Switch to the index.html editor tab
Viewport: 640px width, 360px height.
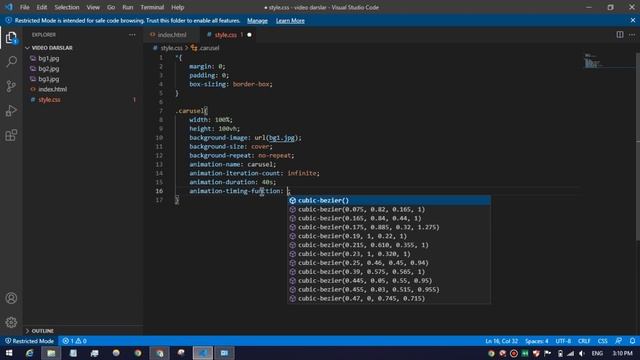(171, 35)
